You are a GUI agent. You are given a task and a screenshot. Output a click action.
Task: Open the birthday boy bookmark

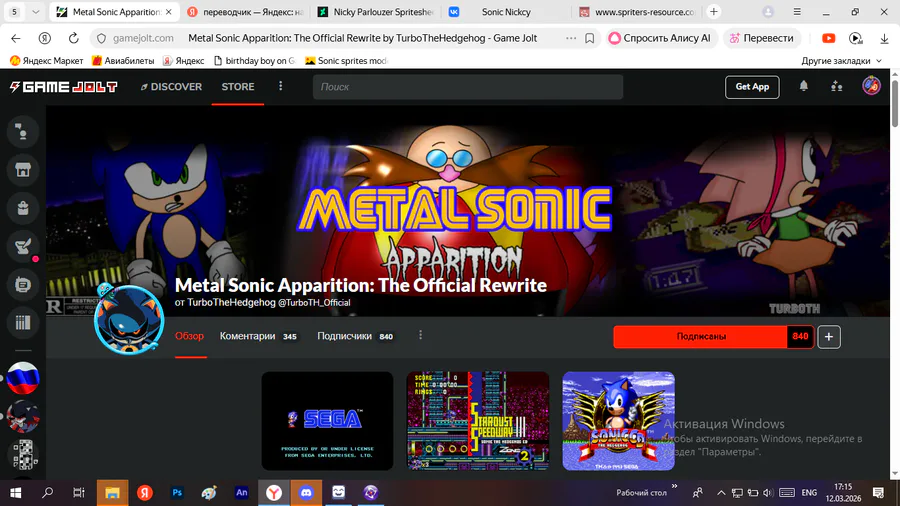[x=254, y=61]
